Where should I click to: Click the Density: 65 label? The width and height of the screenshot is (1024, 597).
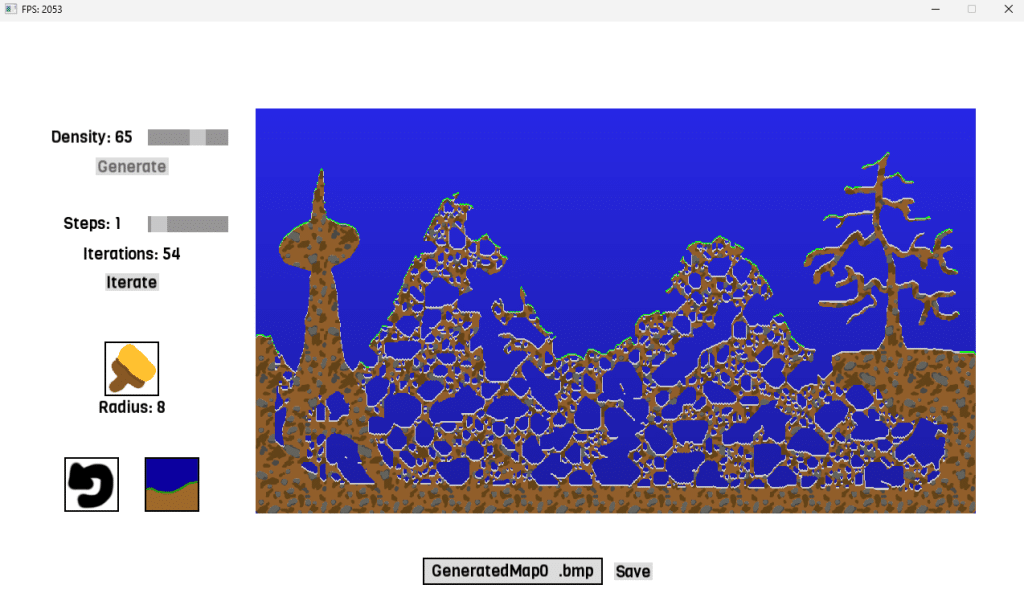[x=92, y=137]
